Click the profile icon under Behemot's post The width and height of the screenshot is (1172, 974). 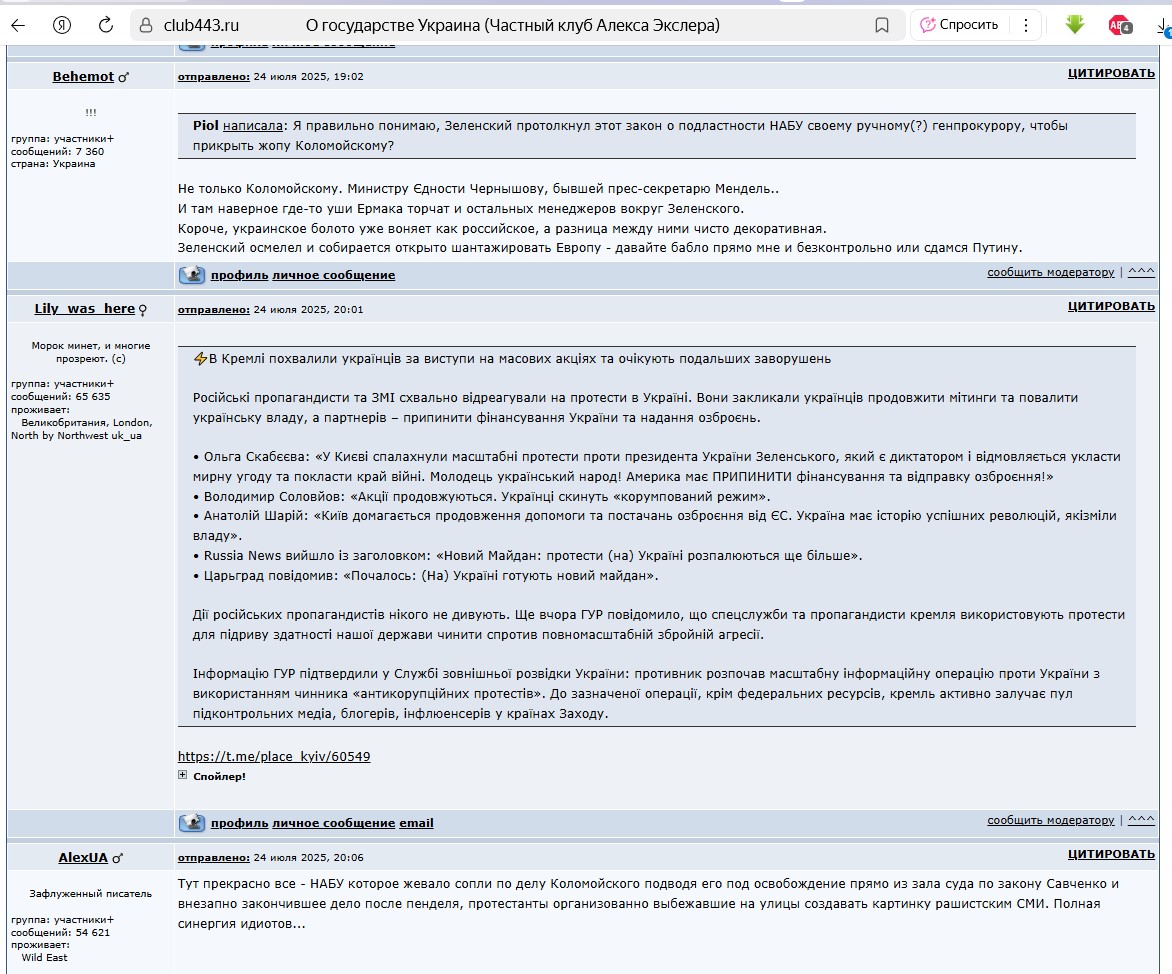[192, 275]
